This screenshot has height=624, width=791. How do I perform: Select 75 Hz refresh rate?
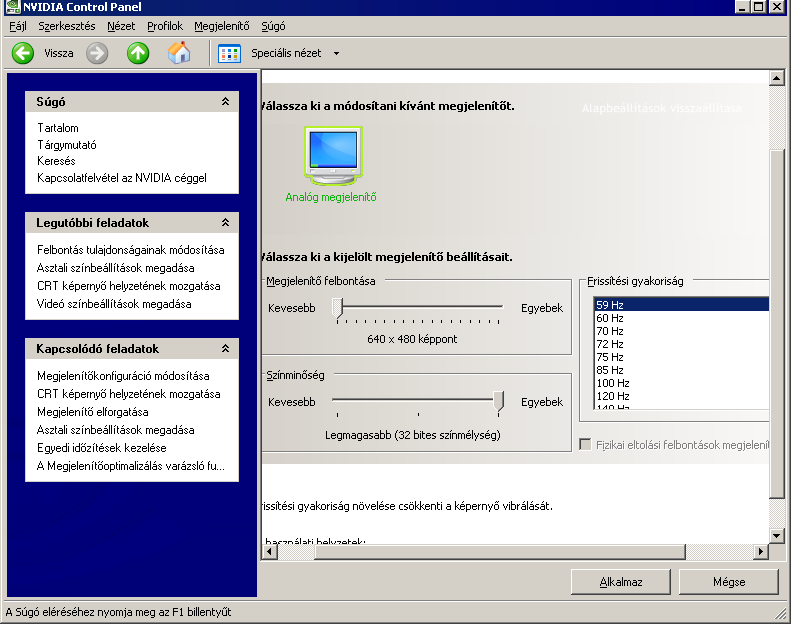[681, 357]
